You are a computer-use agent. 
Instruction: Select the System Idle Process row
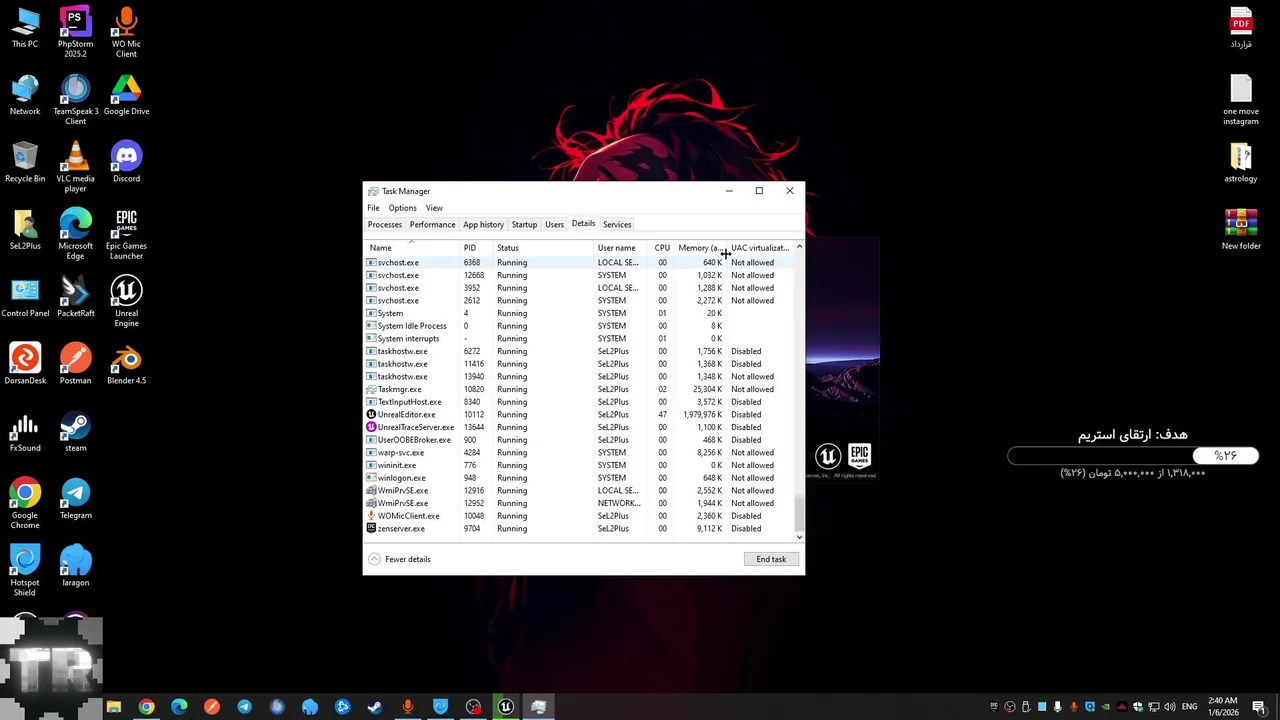click(580, 326)
